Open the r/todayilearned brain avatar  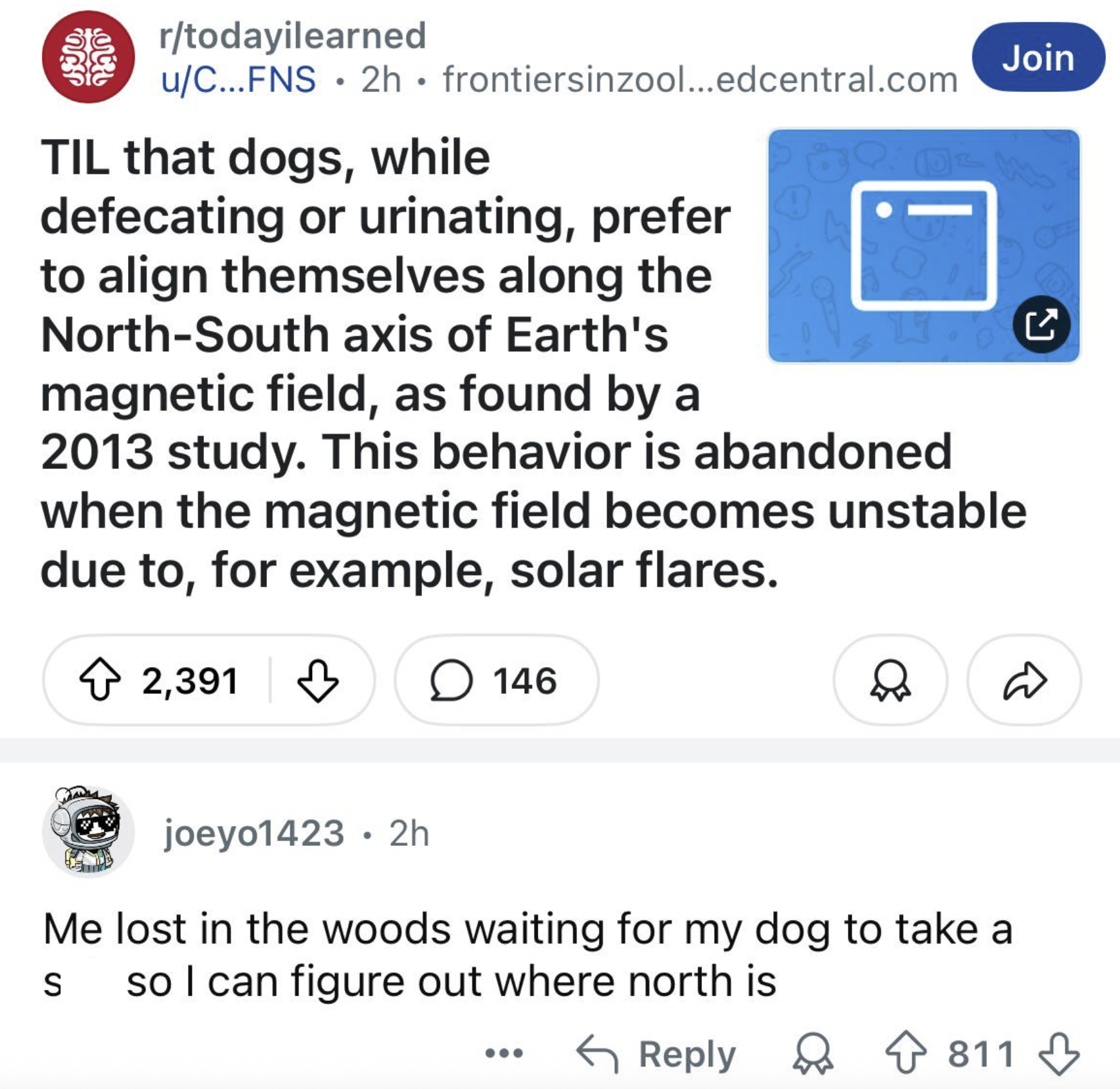[x=88, y=57]
